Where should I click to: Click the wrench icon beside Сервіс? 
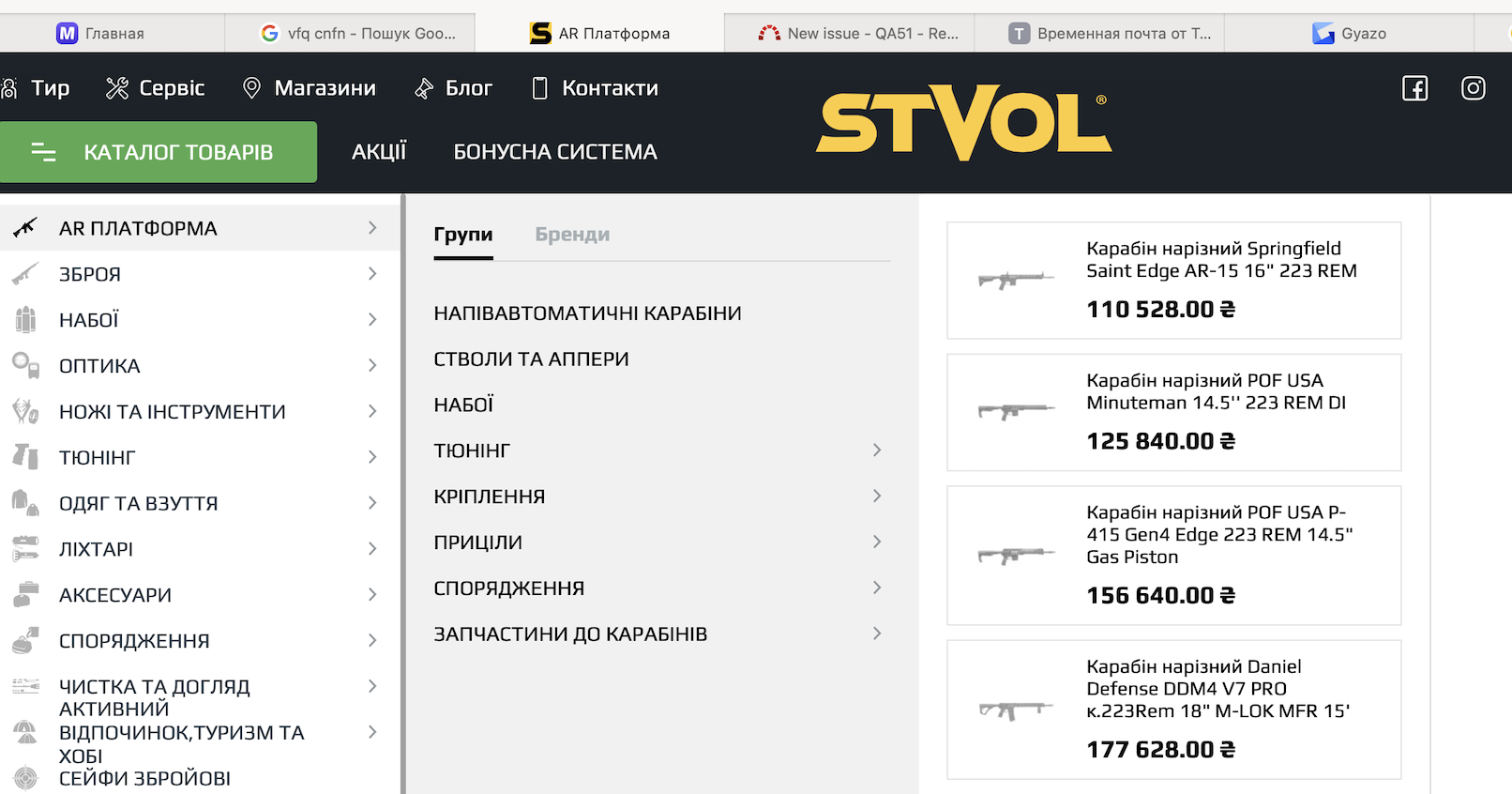point(117,88)
